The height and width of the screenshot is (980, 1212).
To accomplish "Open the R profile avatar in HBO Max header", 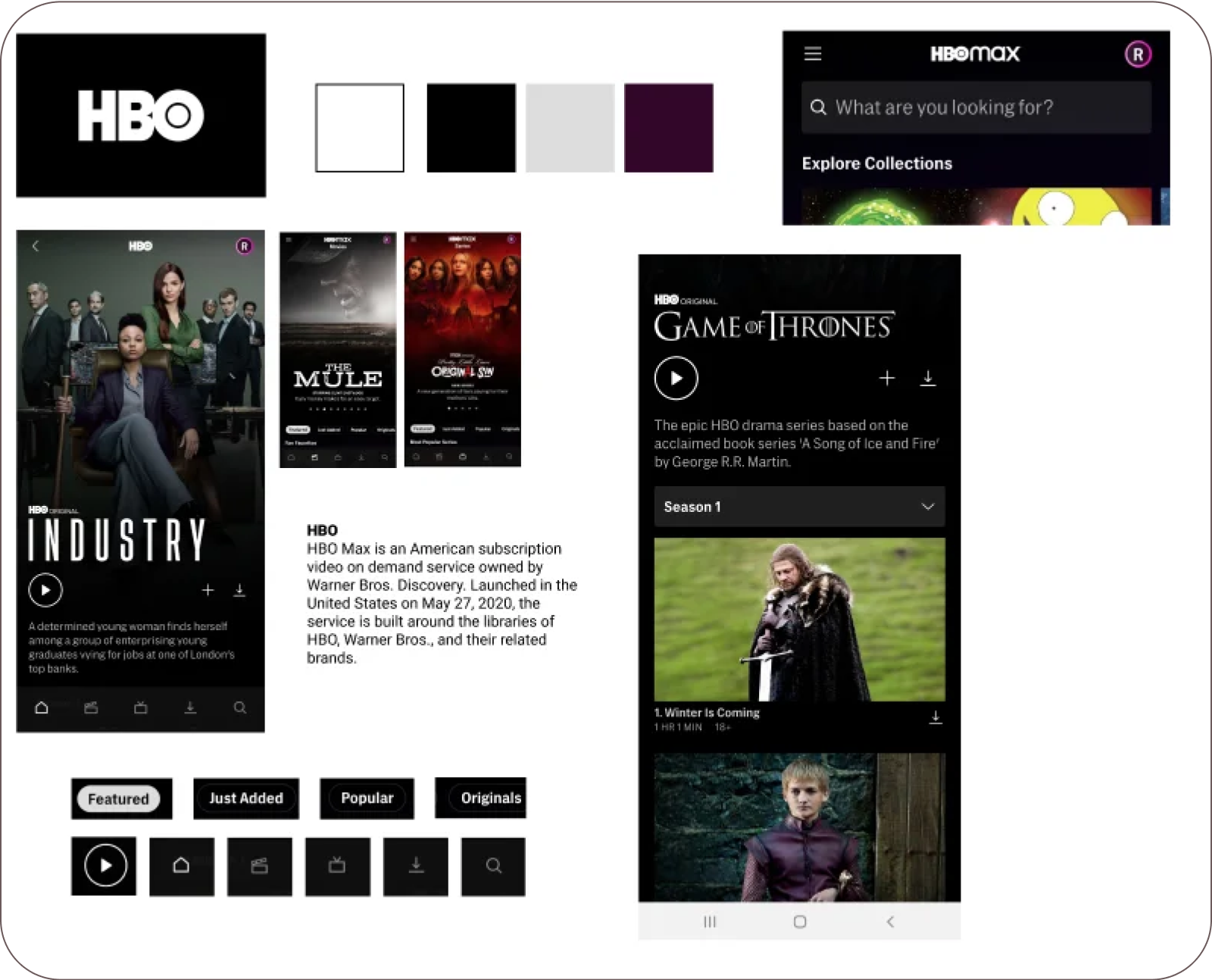I will [1137, 54].
